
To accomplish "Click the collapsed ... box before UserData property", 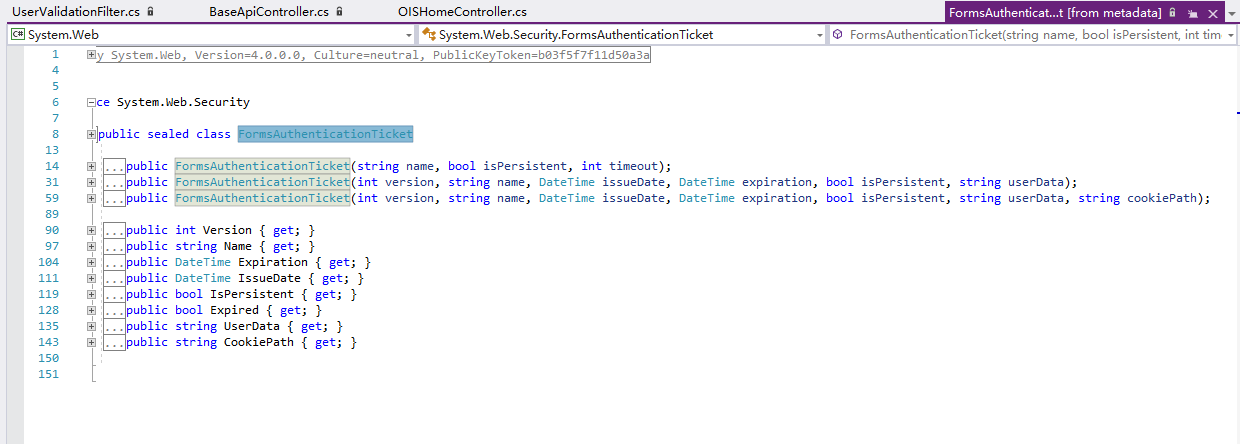I will tap(115, 326).
